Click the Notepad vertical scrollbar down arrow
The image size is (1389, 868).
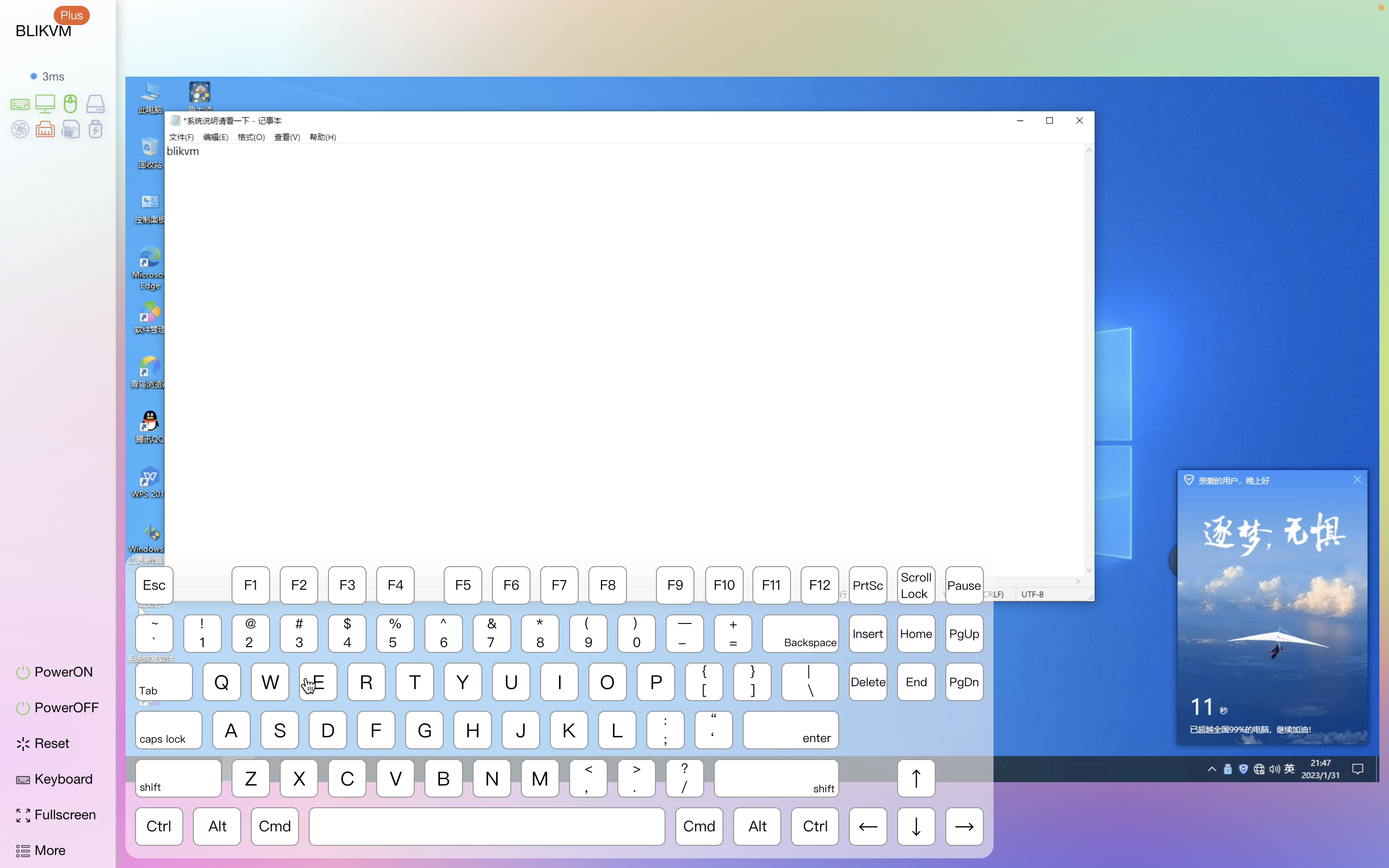coord(1088,570)
